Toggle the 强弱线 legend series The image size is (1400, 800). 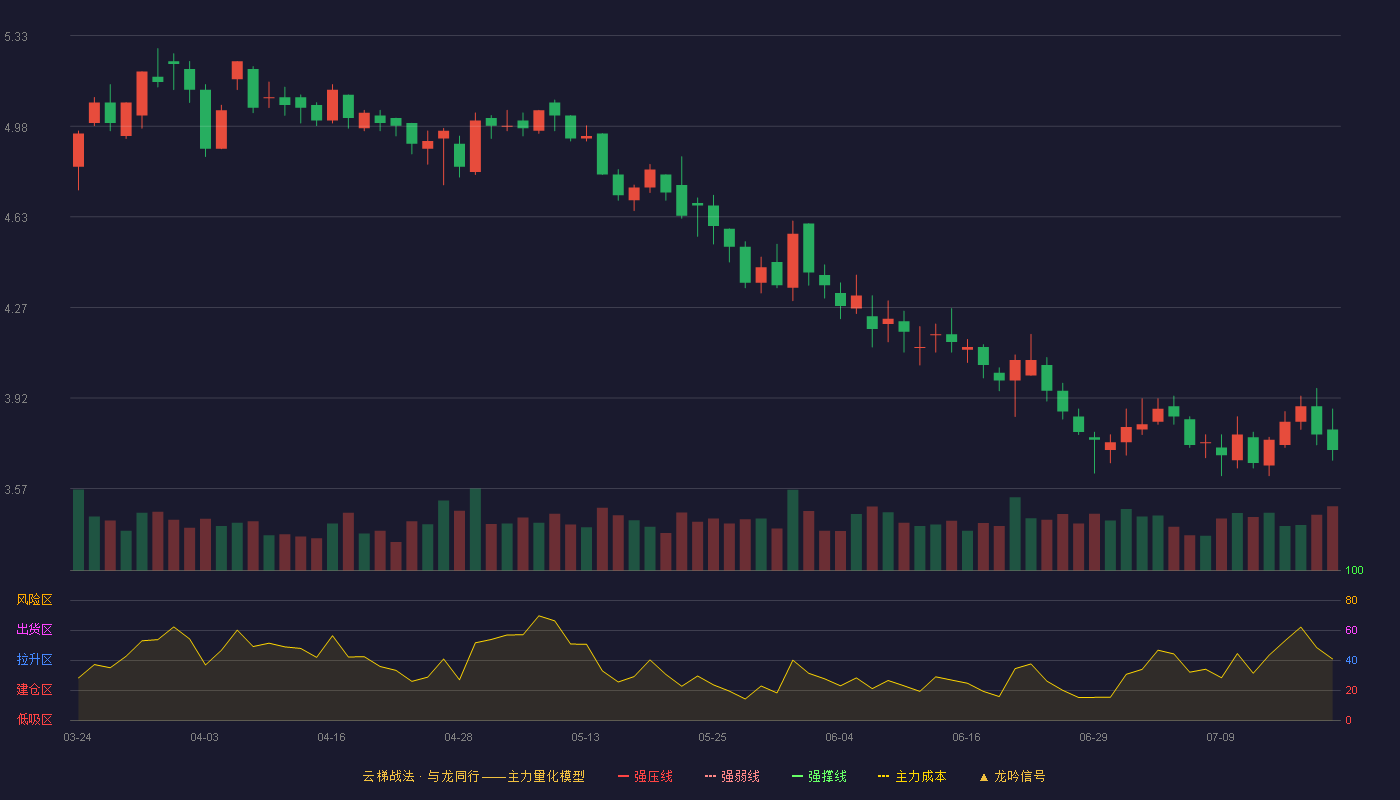tap(732, 776)
